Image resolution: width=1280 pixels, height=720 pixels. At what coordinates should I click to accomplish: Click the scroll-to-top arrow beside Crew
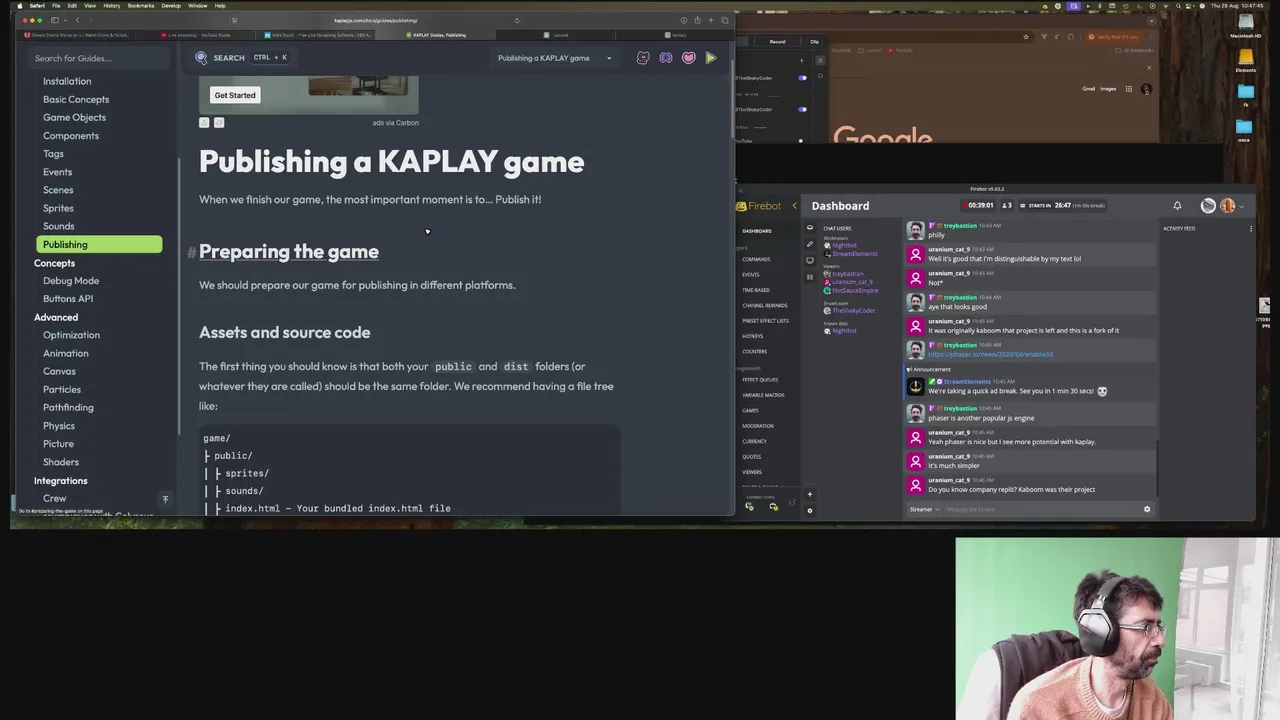(x=165, y=499)
